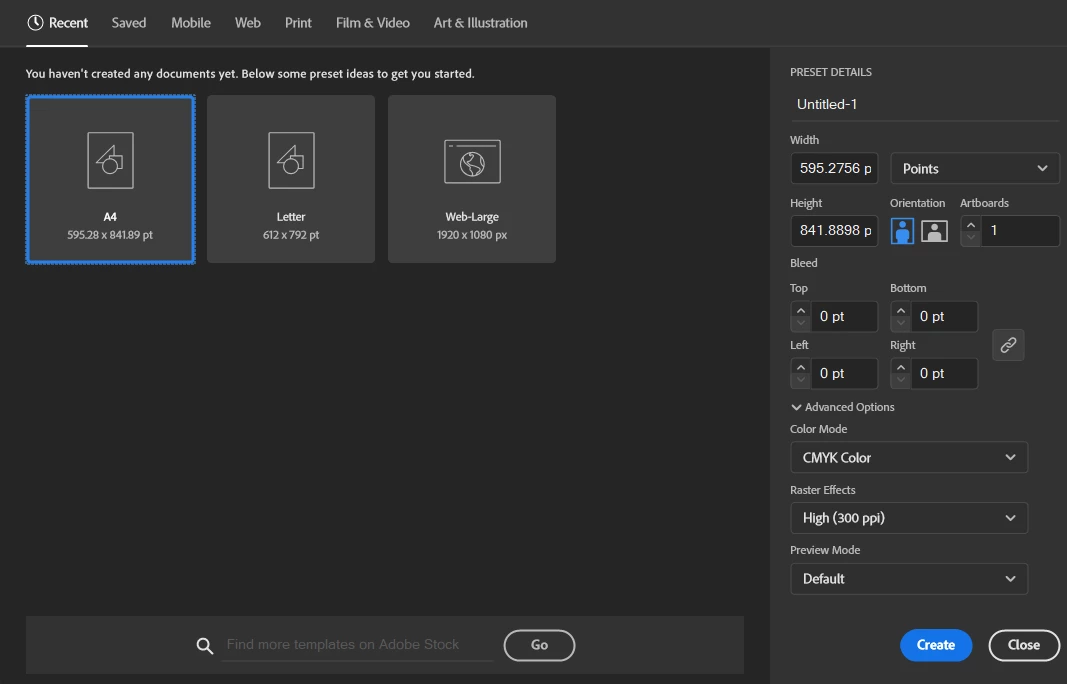The height and width of the screenshot is (684, 1067).
Task: Click the Right bleed 0 pt field
Action: pos(944,374)
